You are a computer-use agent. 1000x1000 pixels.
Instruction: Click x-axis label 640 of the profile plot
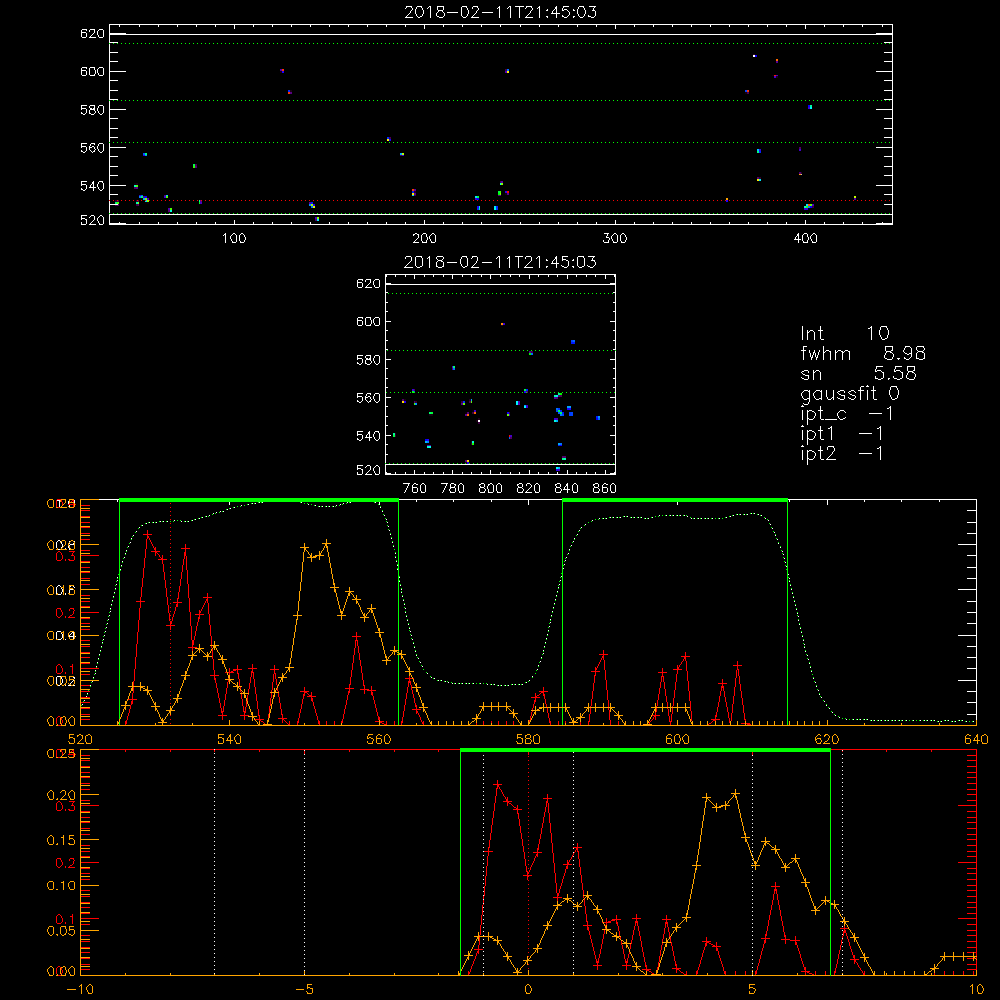[976, 740]
